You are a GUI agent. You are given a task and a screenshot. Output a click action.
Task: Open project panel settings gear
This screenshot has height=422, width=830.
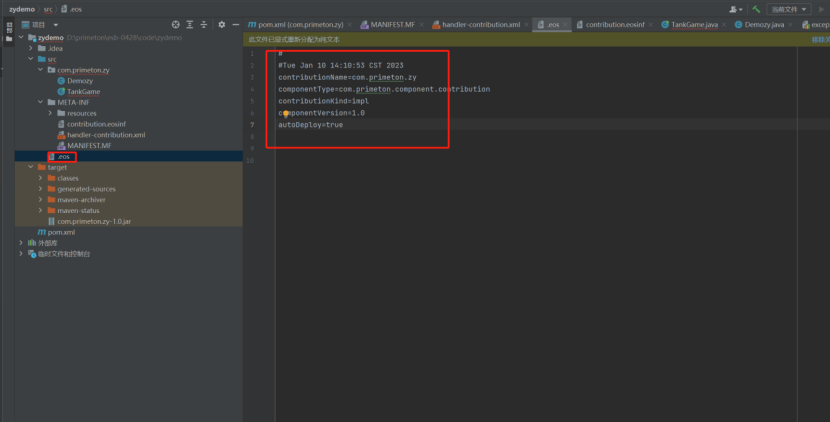[x=222, y=24]
